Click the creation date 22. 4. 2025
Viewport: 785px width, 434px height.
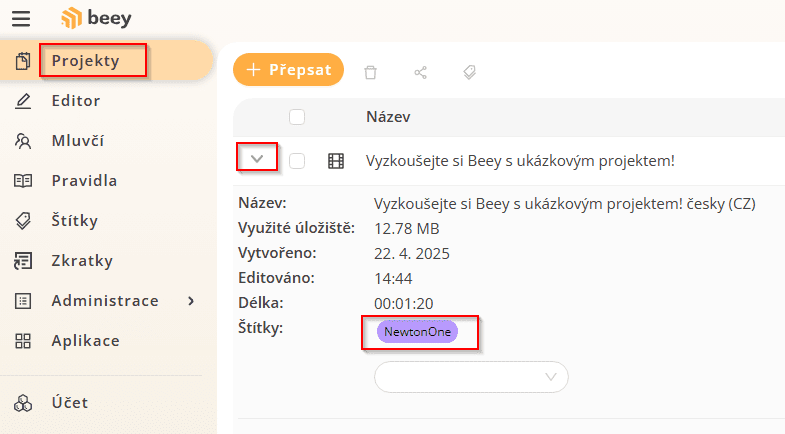tap(412, 254)
